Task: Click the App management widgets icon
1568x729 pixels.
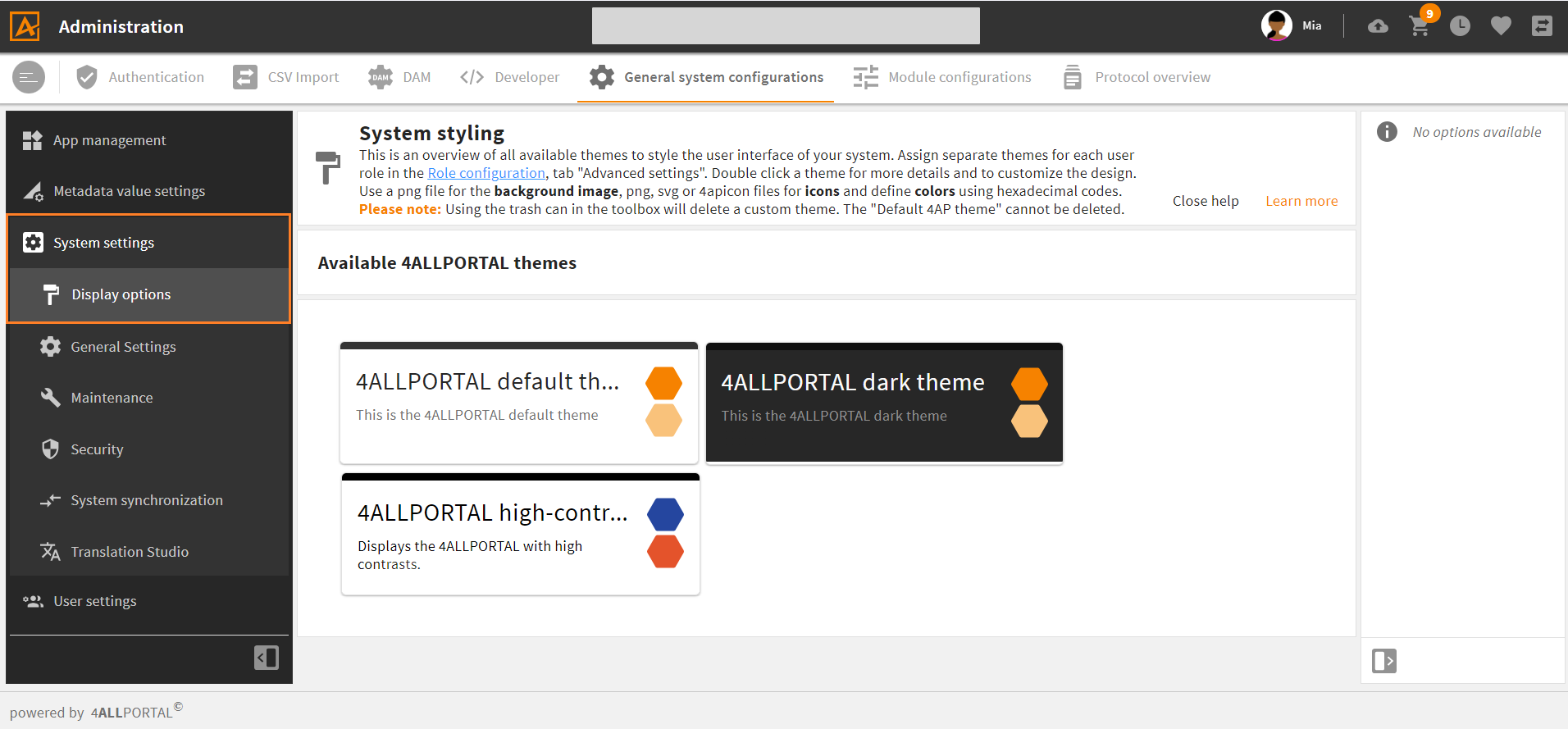Action: pos(33,140)
